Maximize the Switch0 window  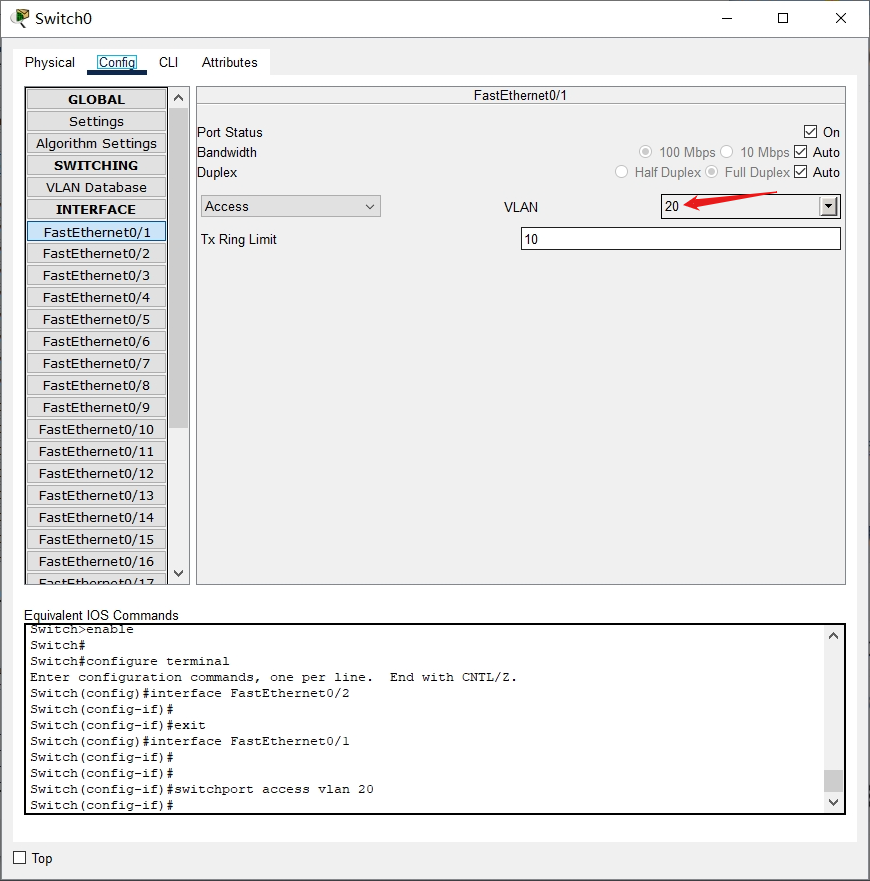(x=782, y=19)
